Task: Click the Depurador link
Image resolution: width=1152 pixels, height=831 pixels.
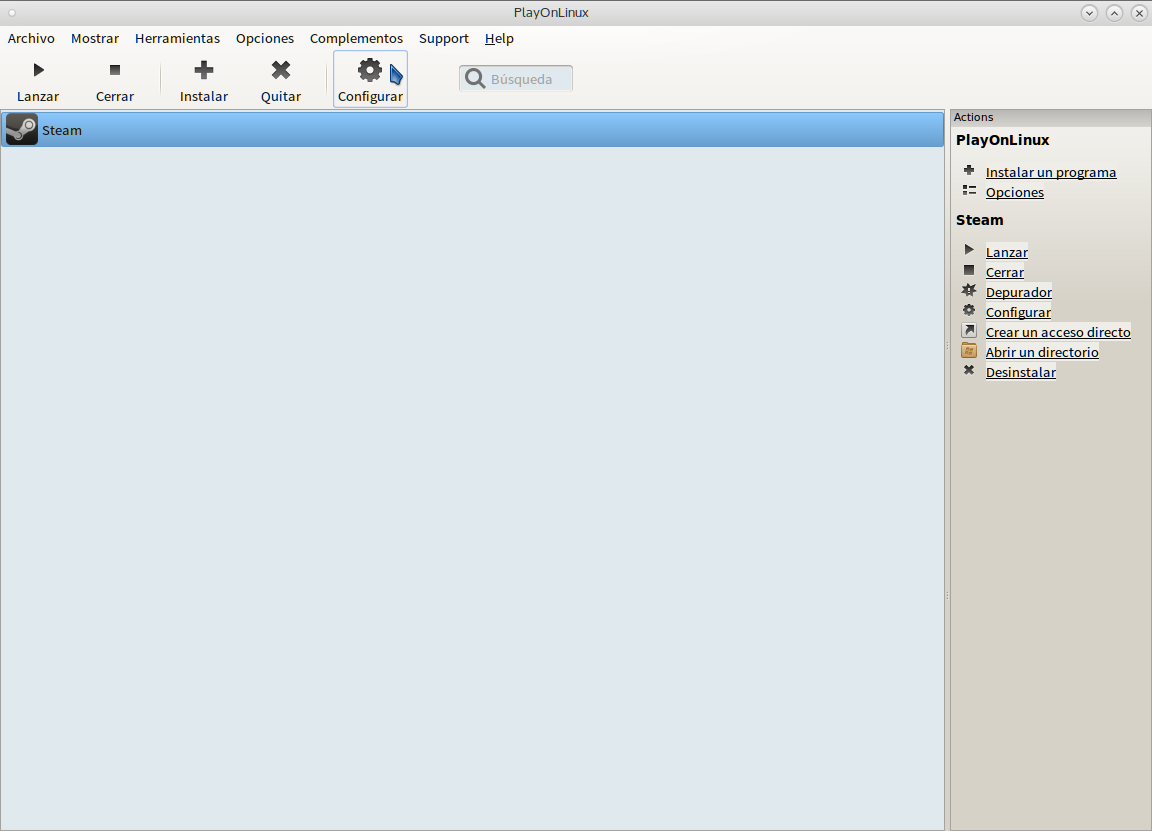Action: [x=1018, y=292]
